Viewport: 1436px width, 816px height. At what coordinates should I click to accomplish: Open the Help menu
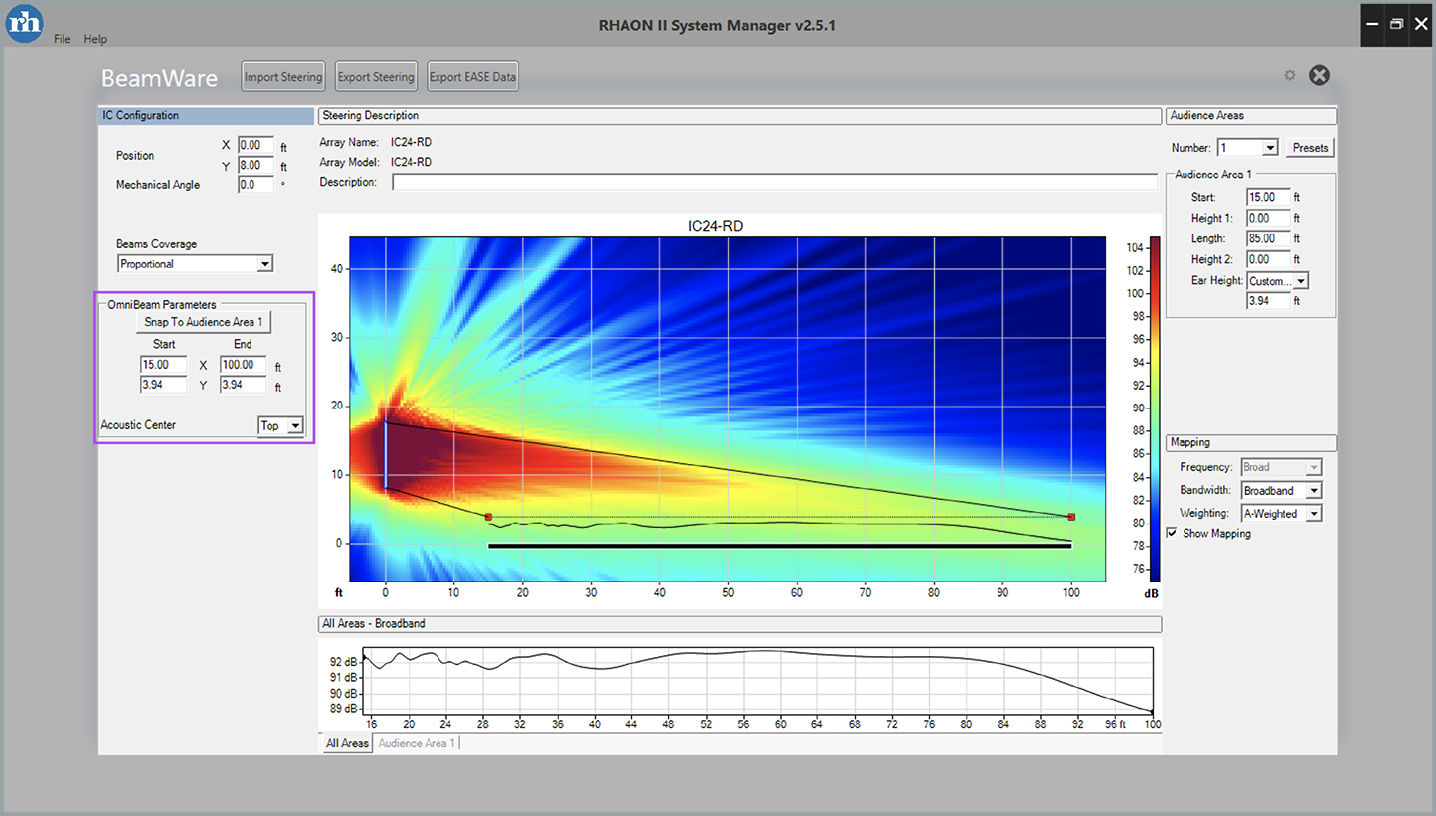(x=95, y=39)
